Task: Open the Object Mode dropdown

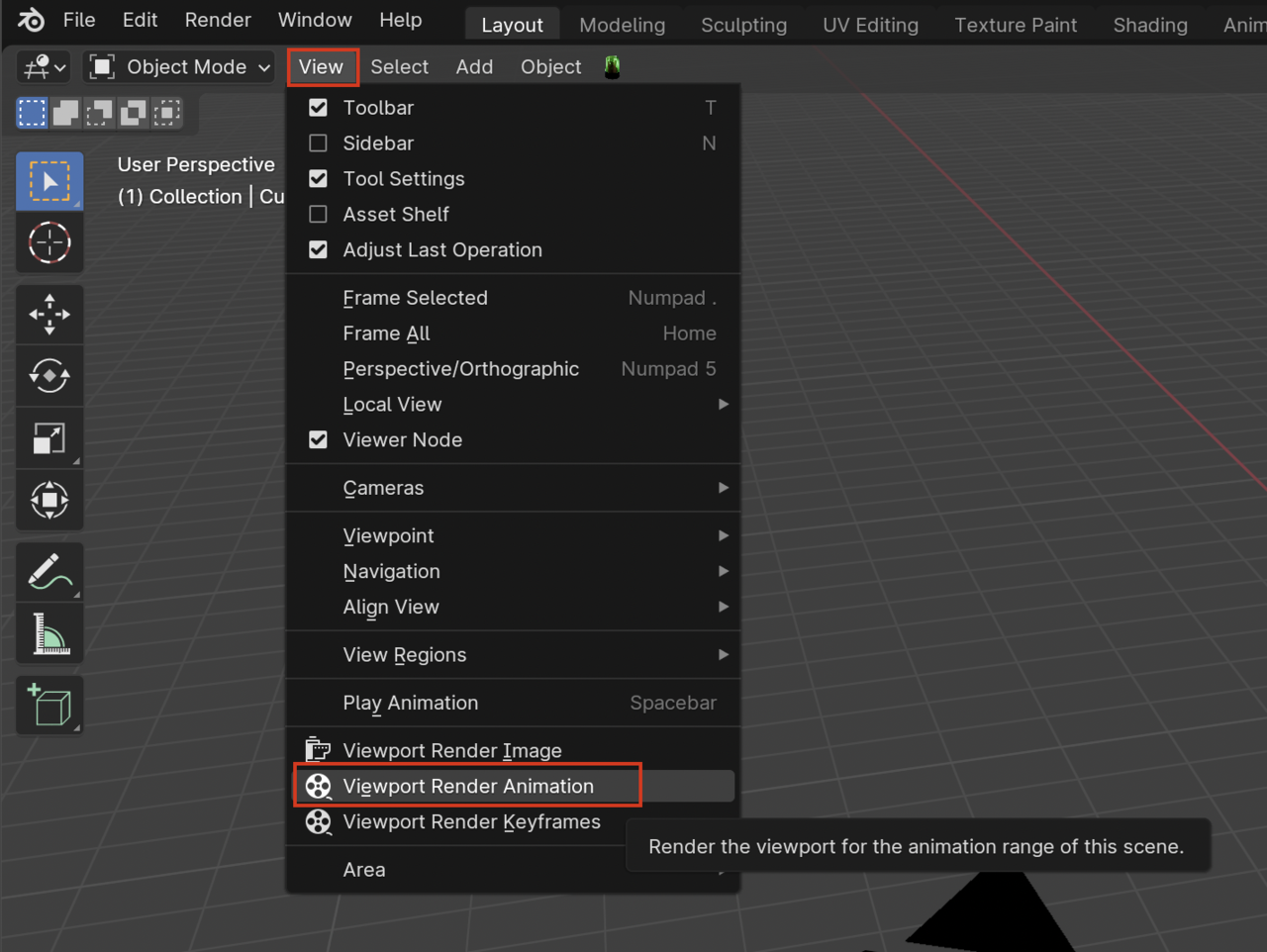Action: coord(178,66)
